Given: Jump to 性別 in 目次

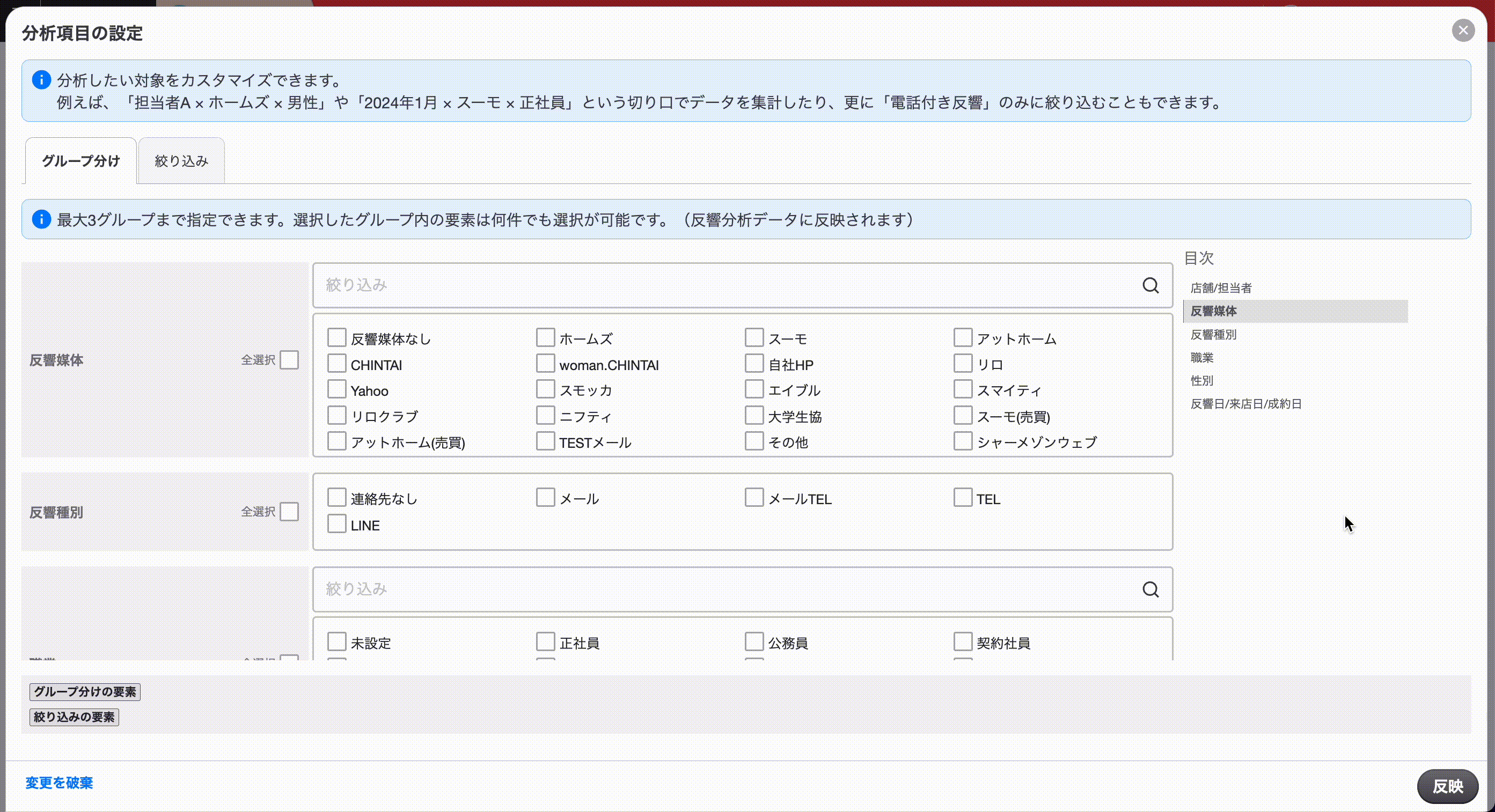Looking at the screenshot, I should coord(1201,381).
